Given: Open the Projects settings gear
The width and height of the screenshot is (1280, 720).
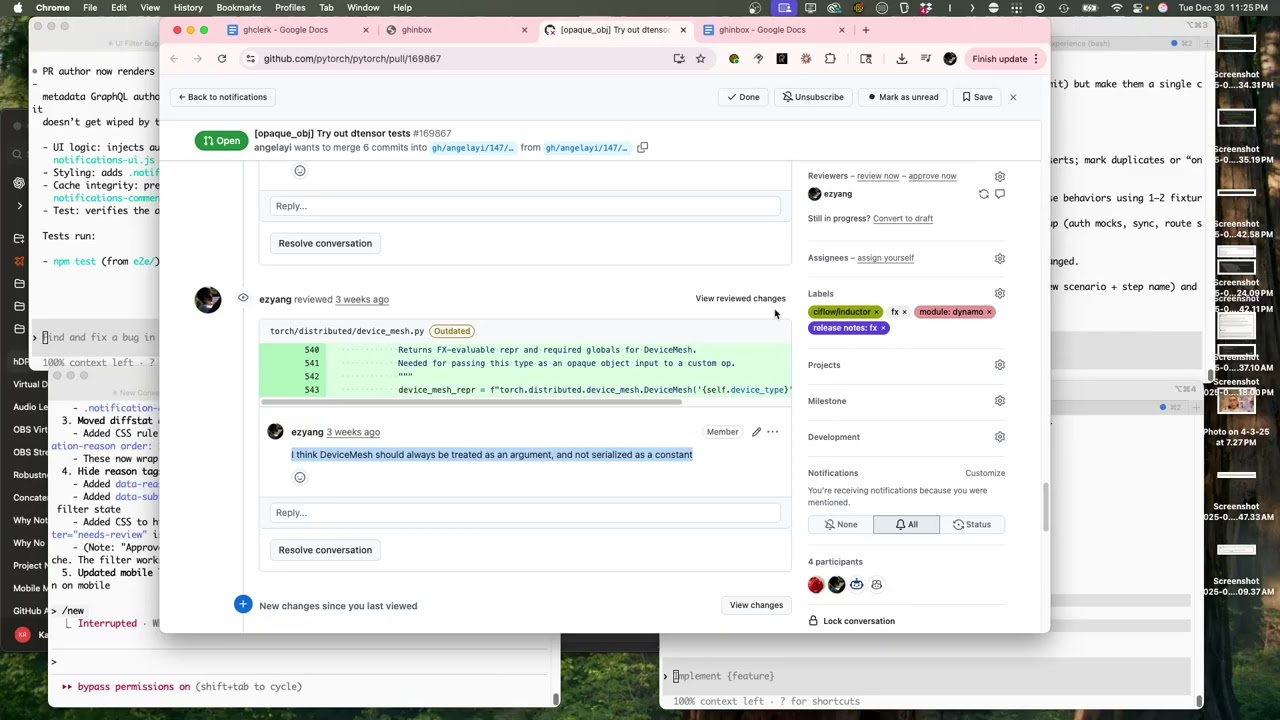Looking at the screenshot, I should click(999, 365).
